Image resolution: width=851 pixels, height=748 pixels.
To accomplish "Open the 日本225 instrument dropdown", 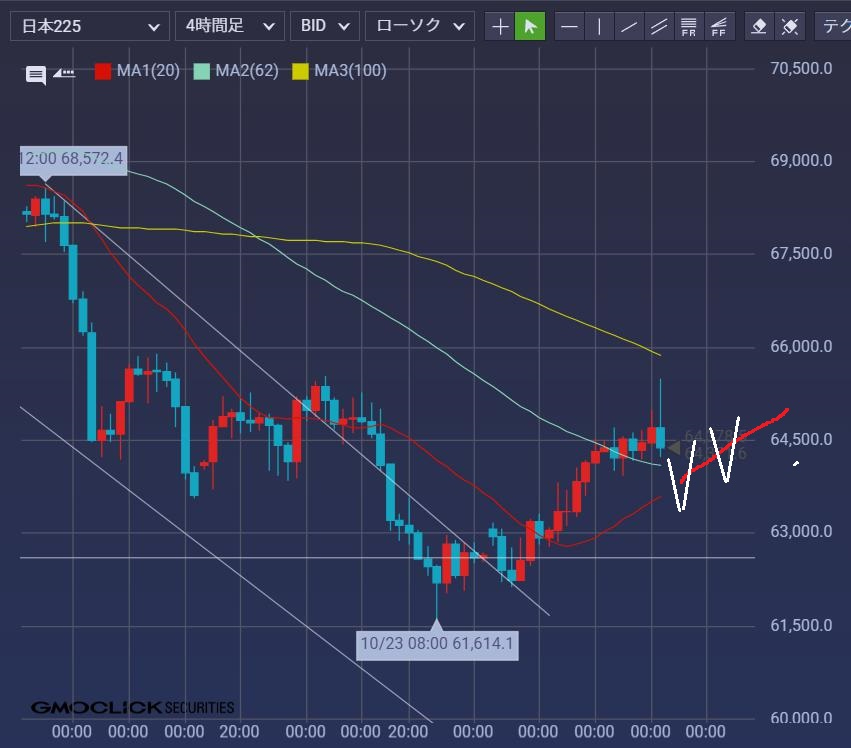I will tap(90, 26).
